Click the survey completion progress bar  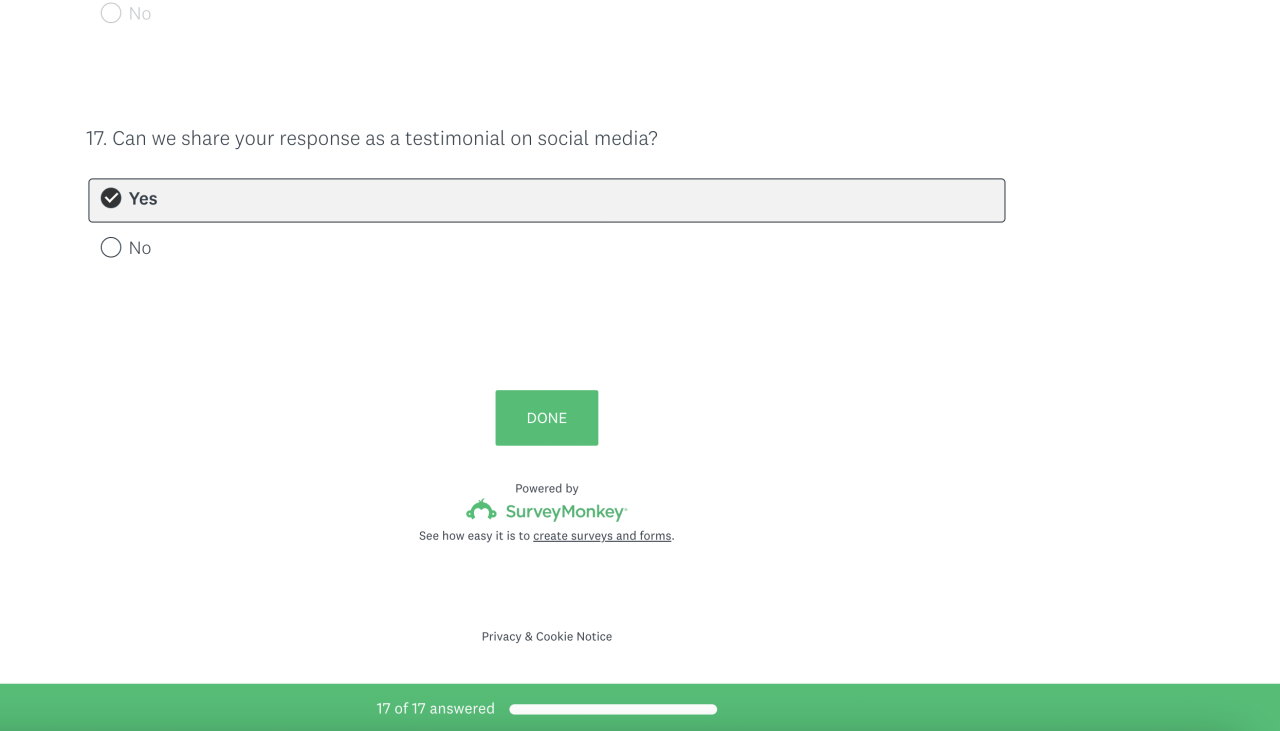point(613,709)
